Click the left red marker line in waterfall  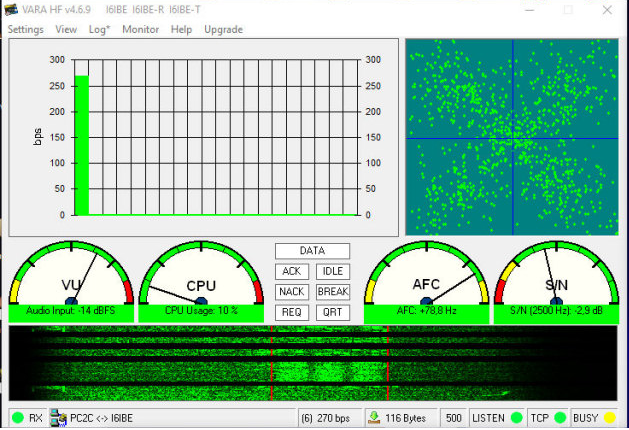click(272, 363)
